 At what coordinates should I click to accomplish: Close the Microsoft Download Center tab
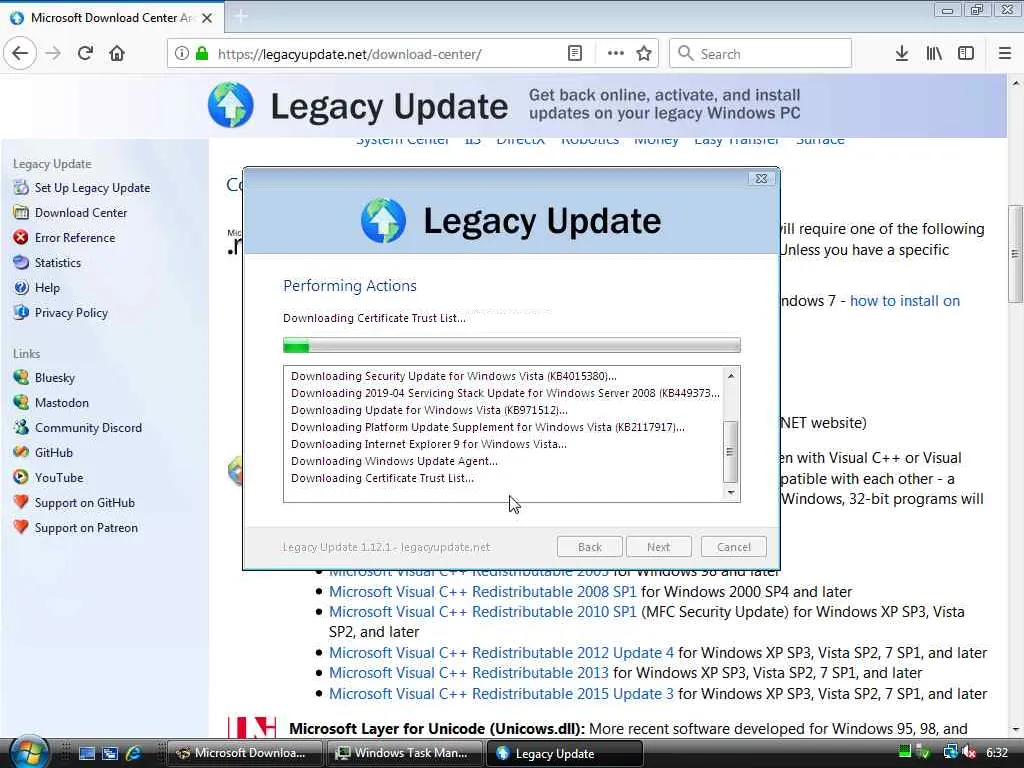207,18
